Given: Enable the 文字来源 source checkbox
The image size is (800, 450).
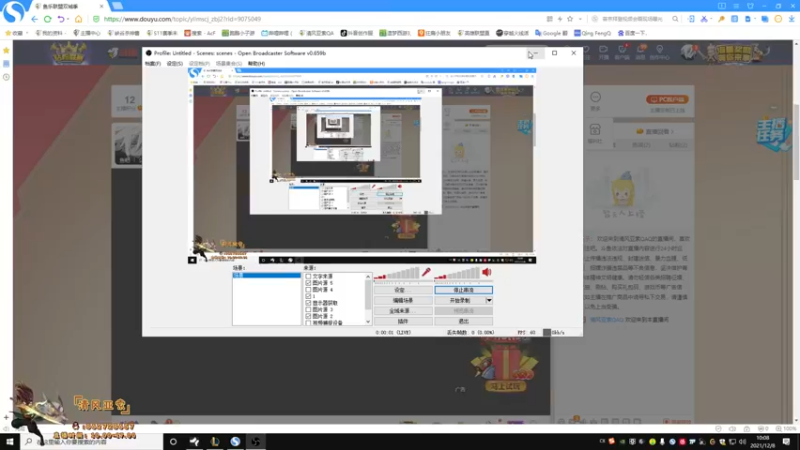Looking at the screenshot, I should tap(308, 276).
